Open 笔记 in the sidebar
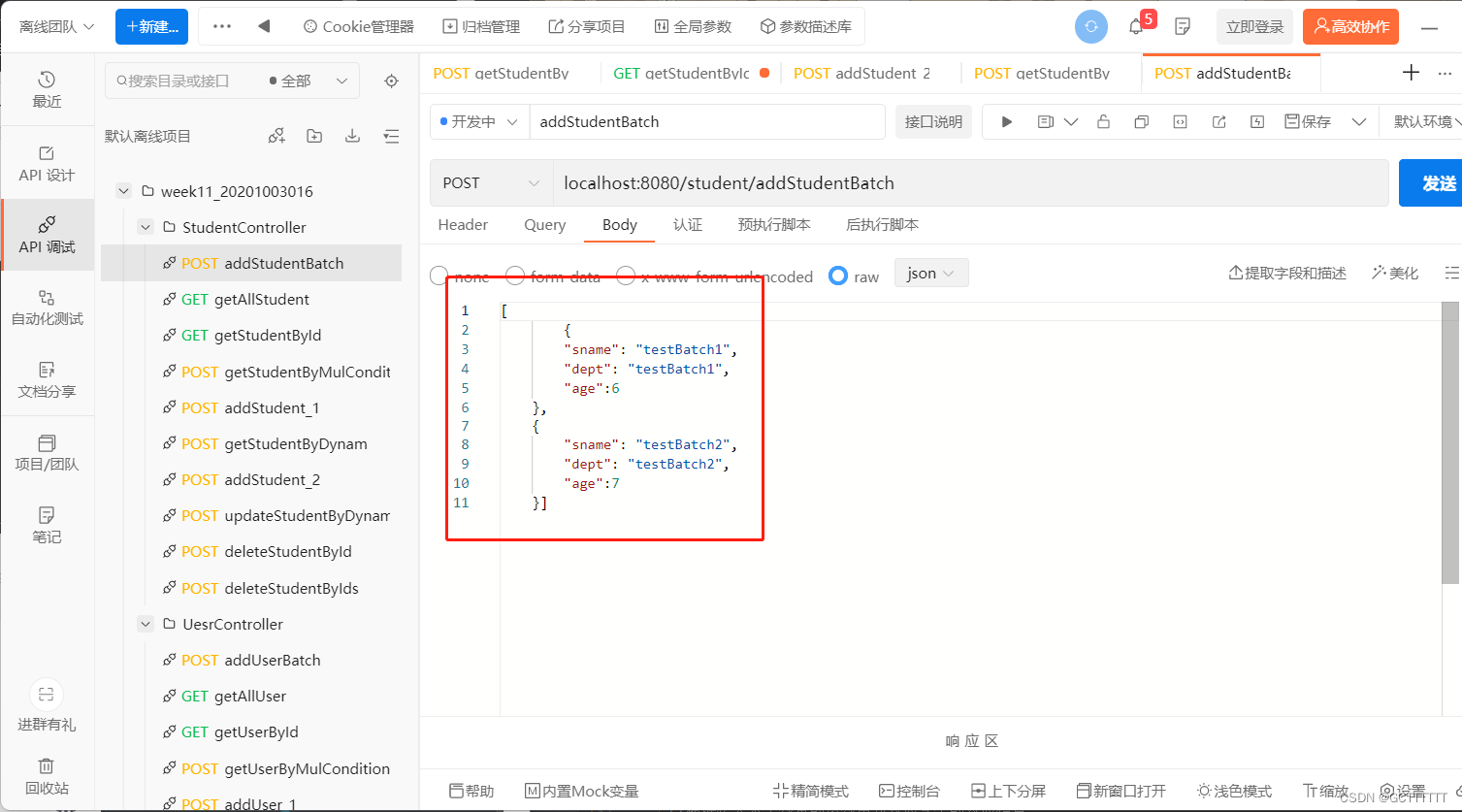This screenshot has height=812, width=1462. [x=47, y=524]
